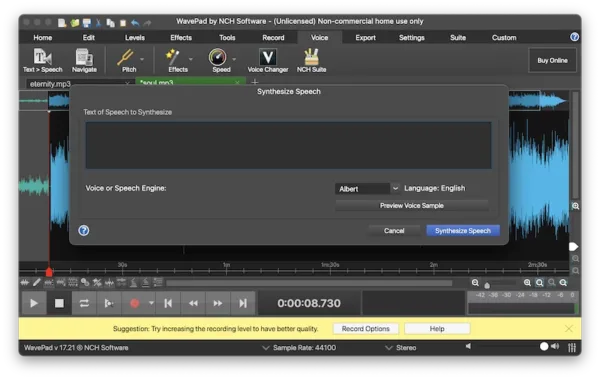The width and height of the screenshot is (600, 379).
Task: Click the vertical zoom-in magnifier at right edge
Action: [x=575, y=206]
